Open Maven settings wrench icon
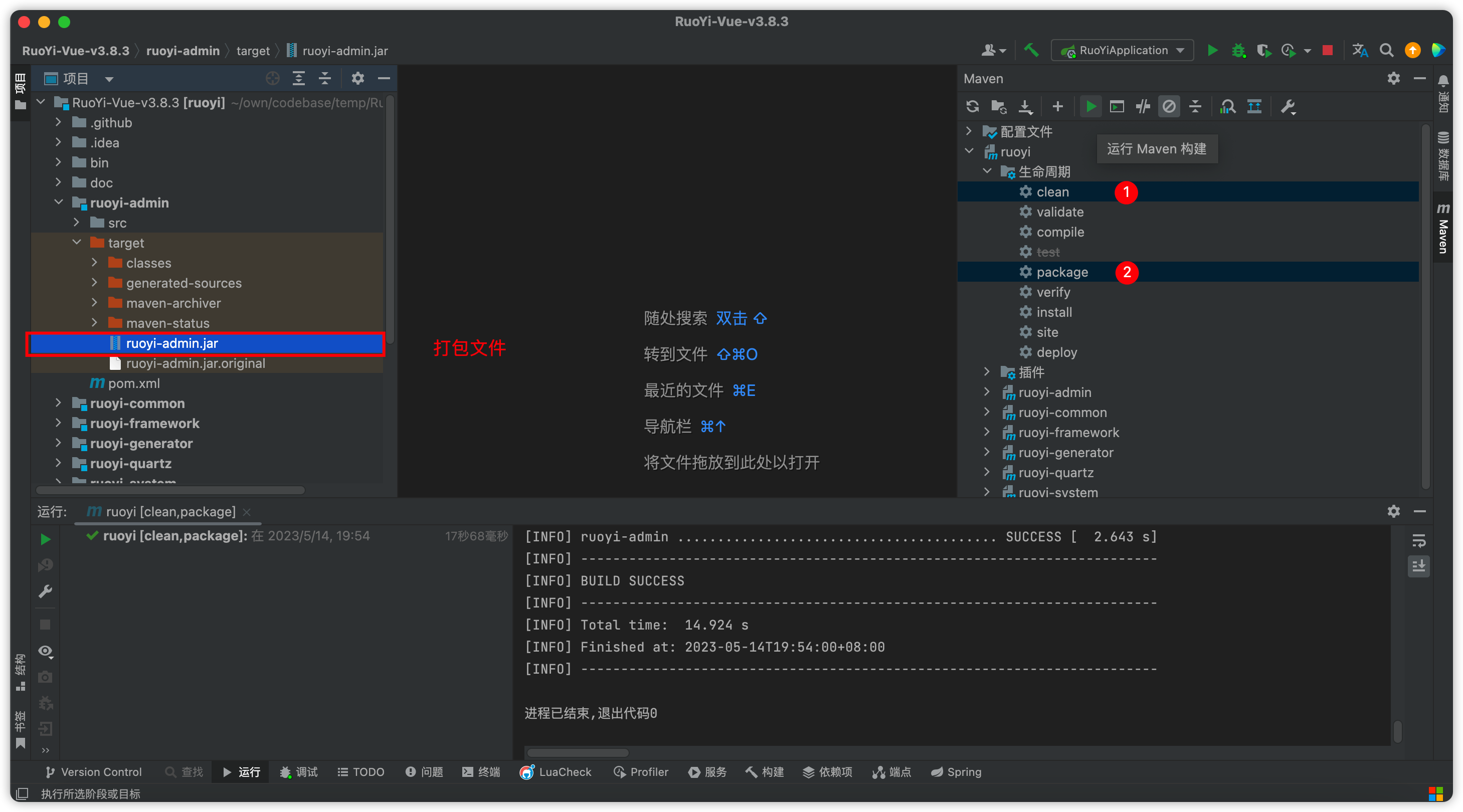 [1288, 106]
